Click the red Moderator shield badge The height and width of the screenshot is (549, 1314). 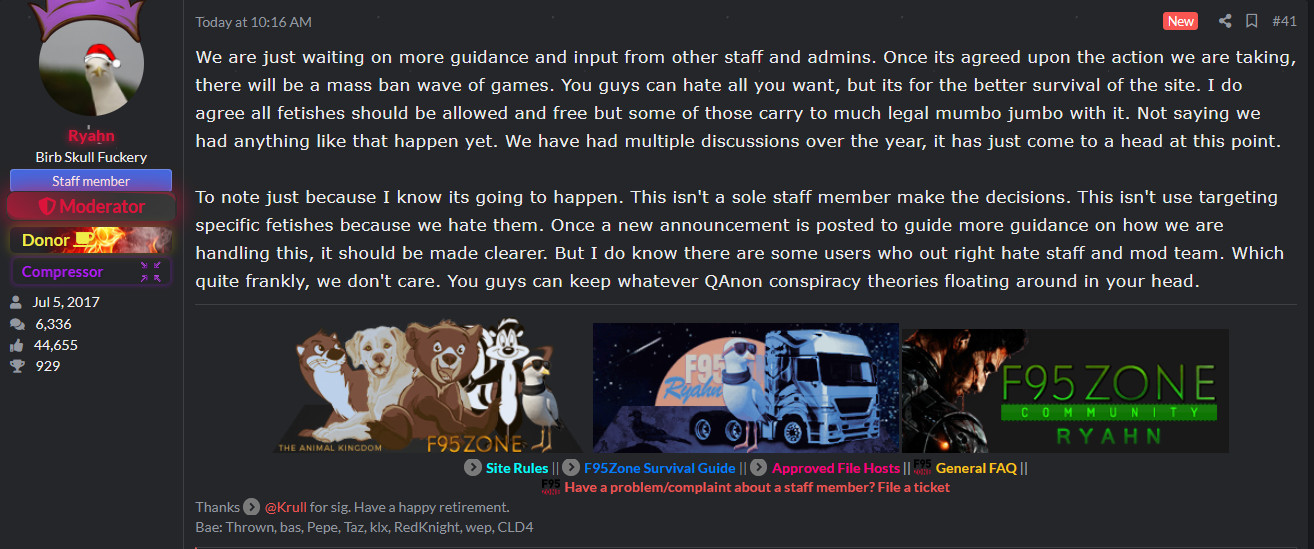[91, 207]
